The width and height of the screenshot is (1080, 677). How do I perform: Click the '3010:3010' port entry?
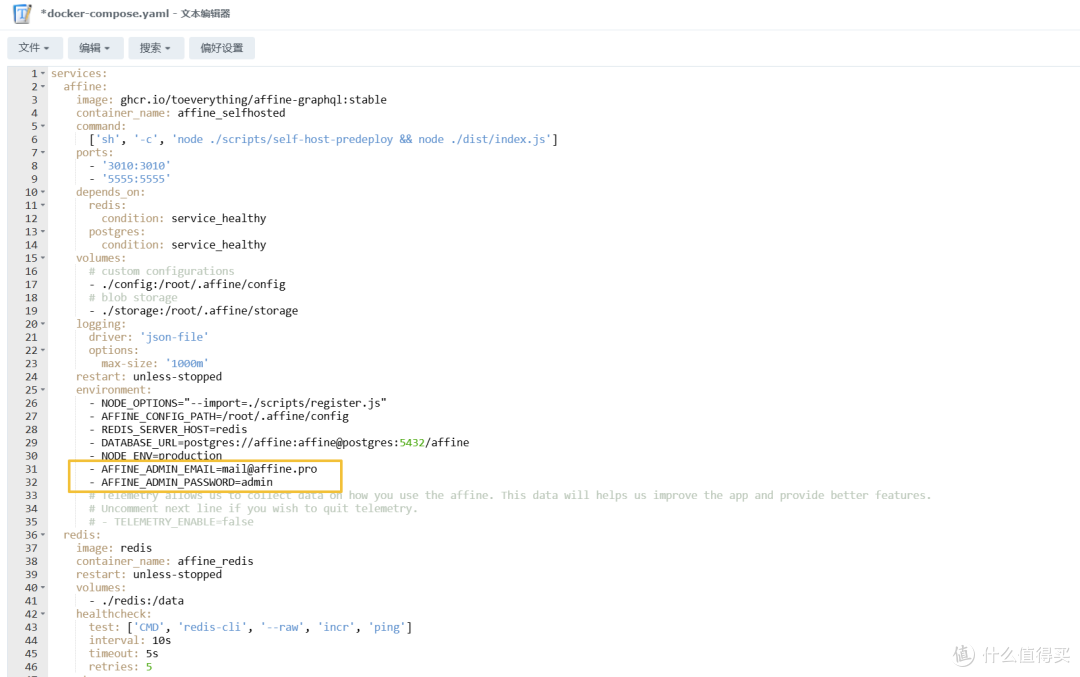[129, 166]
